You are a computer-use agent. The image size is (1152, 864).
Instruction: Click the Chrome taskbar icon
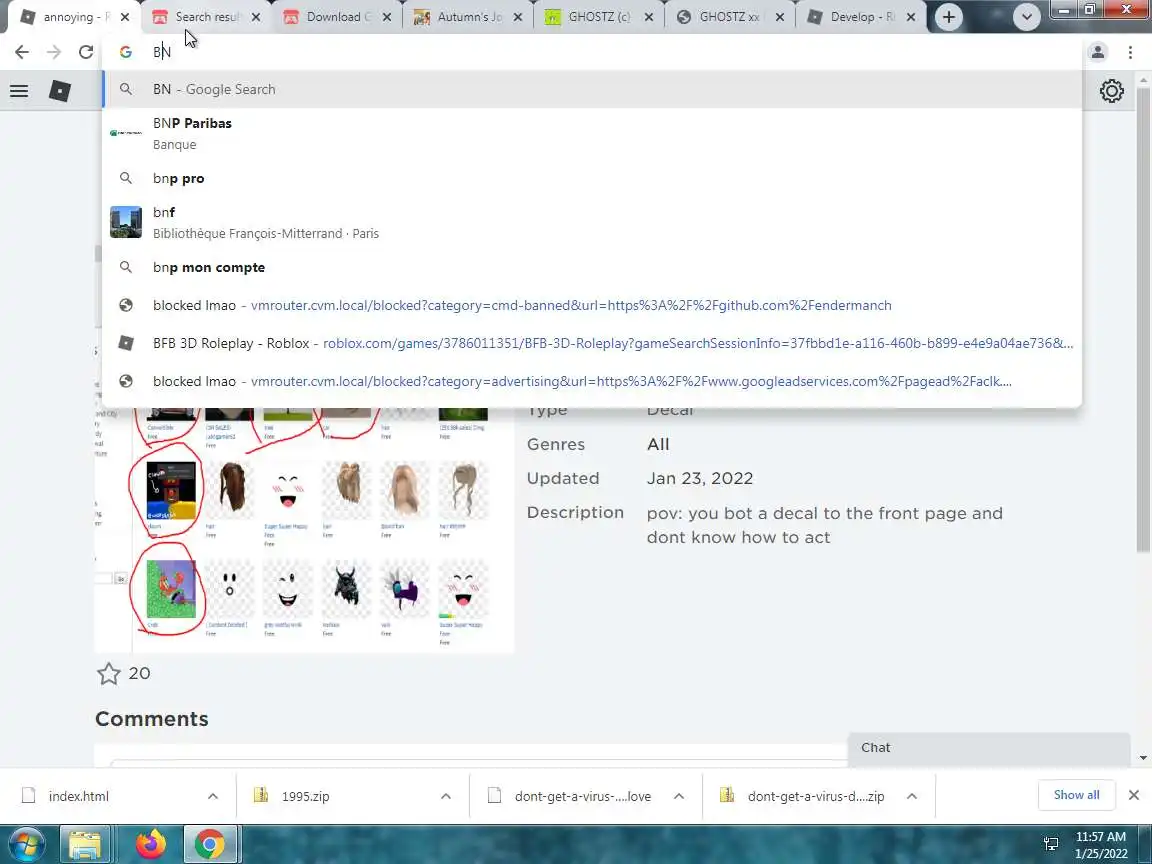pos(209,844)
